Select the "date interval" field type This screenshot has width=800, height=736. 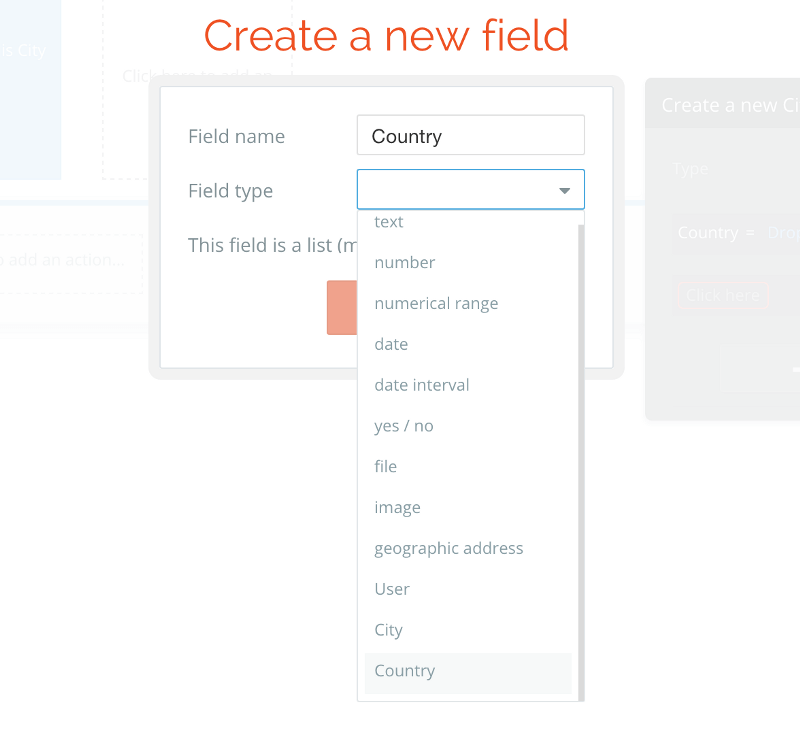pos(421,385)
